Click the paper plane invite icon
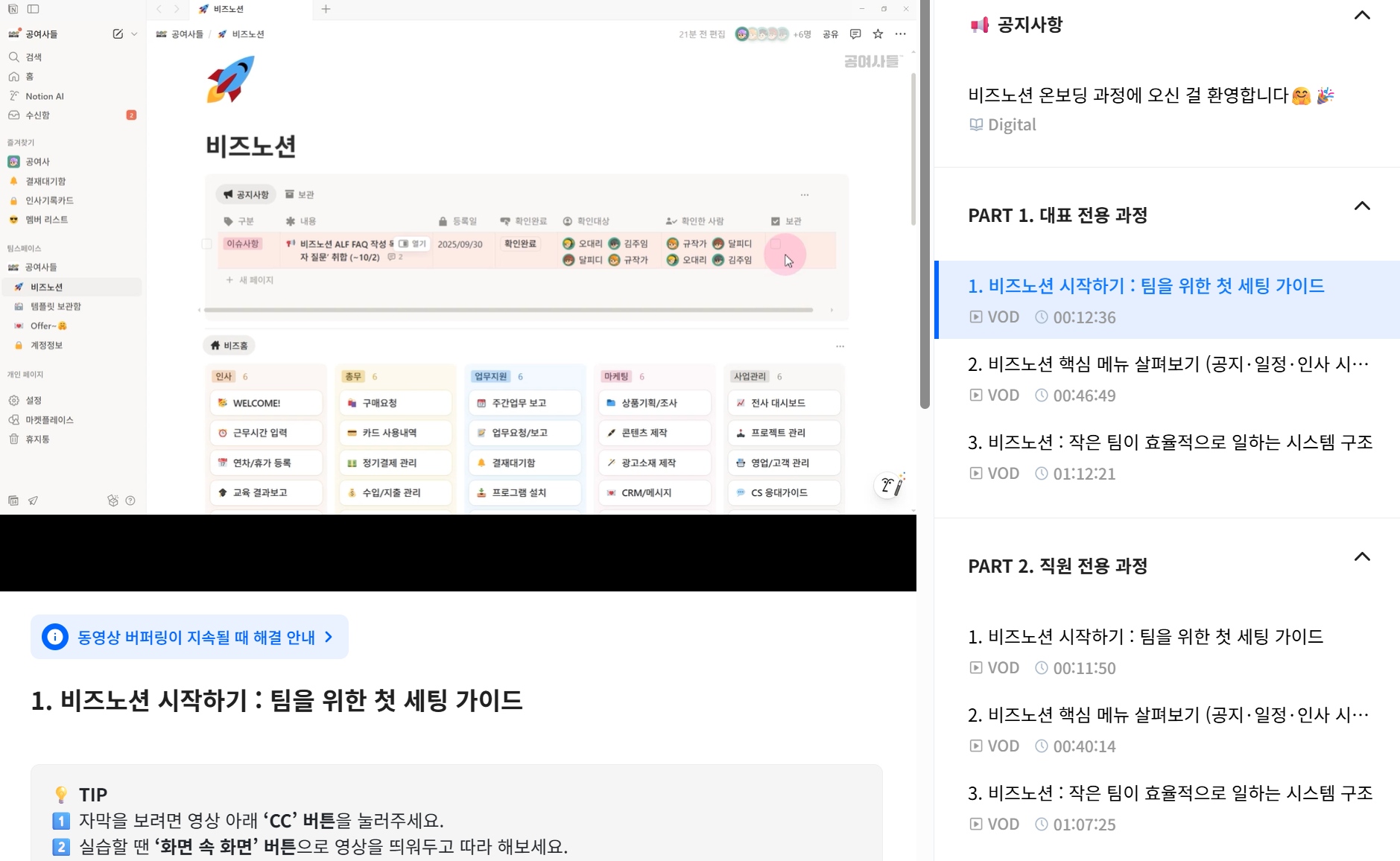The width and height of the screenshot is (1400, 861). click(x=34, y=501)
